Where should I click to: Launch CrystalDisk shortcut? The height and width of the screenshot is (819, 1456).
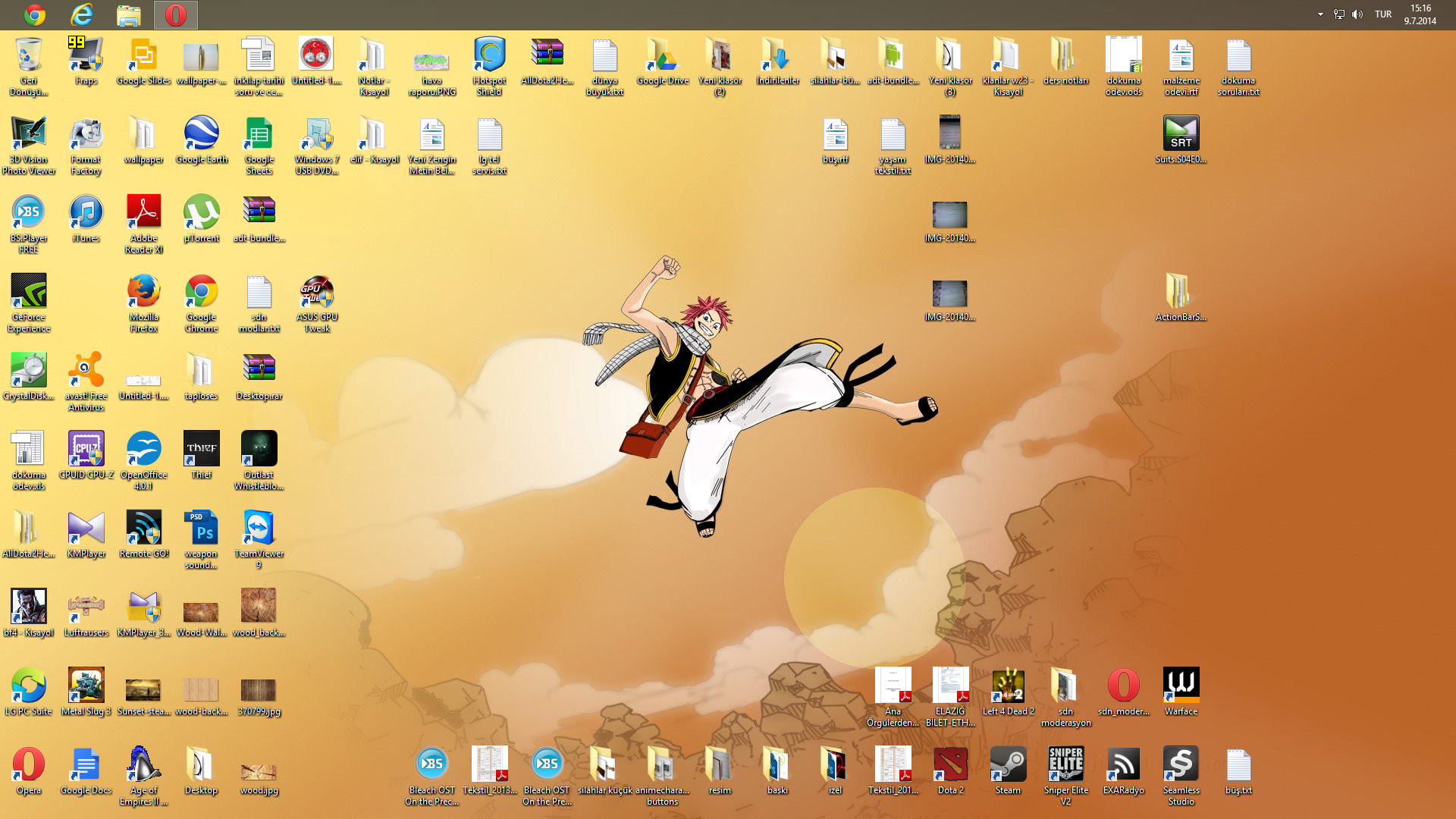pyautogui.click(x=29, y=377)
